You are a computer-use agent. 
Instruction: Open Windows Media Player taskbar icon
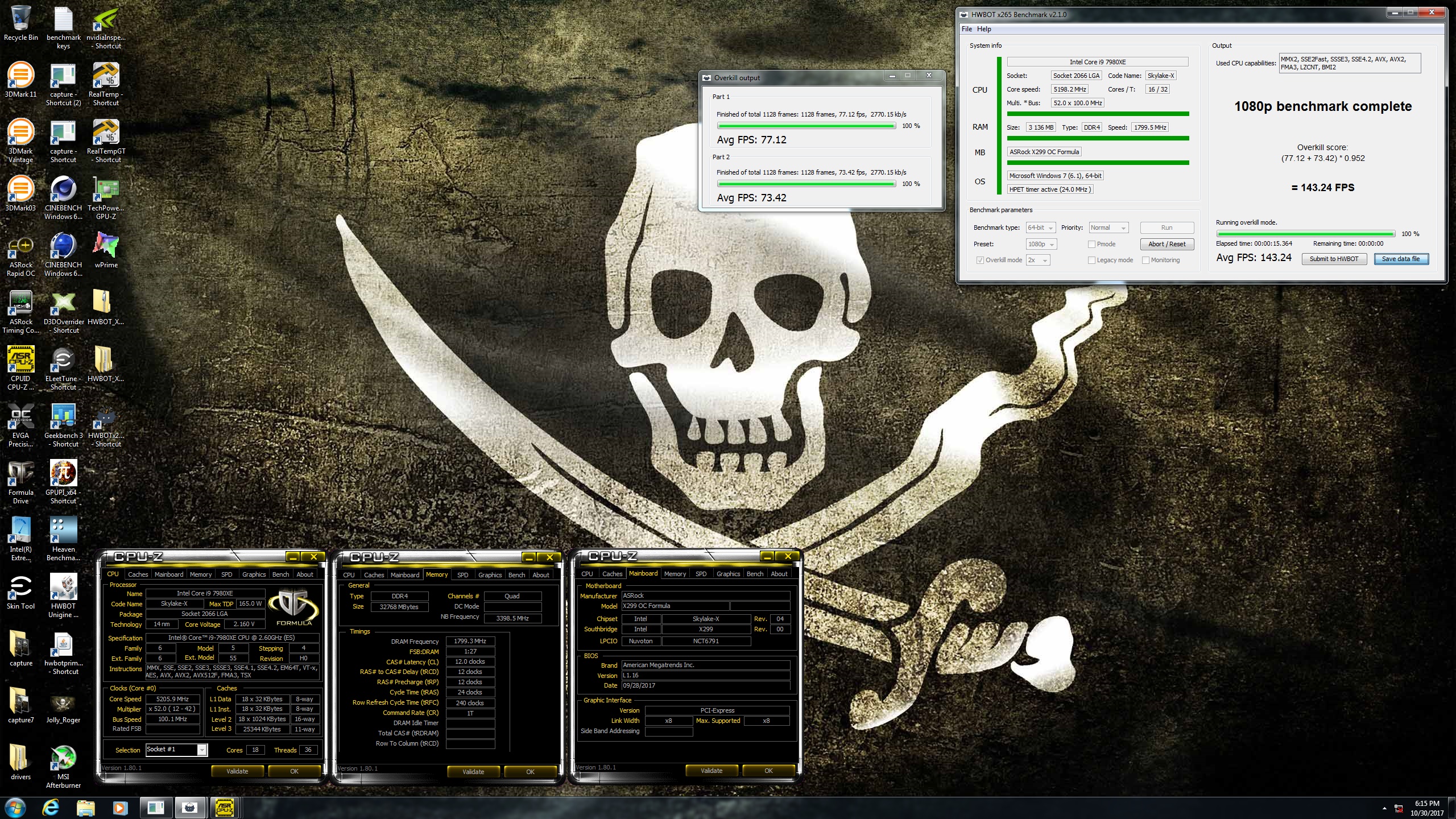[120, 808]
